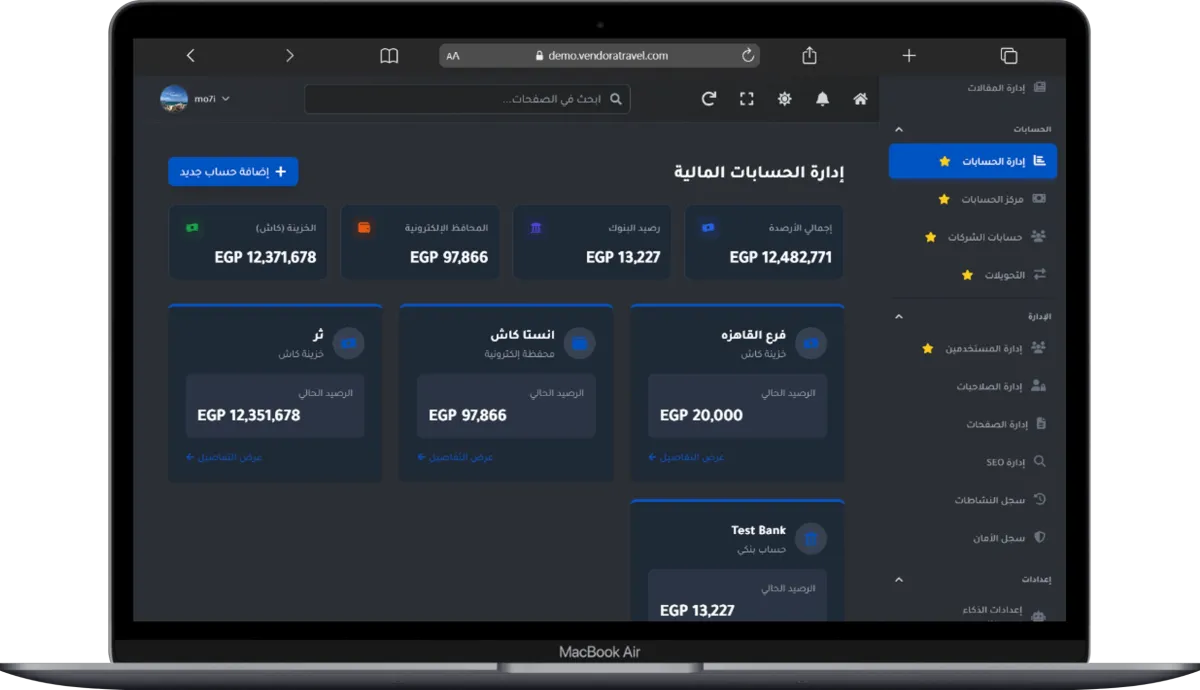The height and width of the screenshot is (690, 1200).
Task: Show the Safari tab overview
Action: click(1008, 56)
